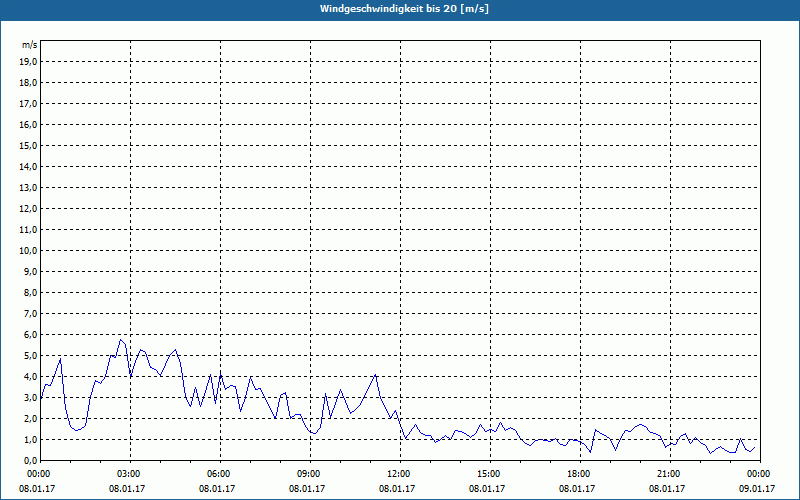This screenshot has height=500, width=800.
Task: Select the '2,0' y-axis value
Action: (x=30, y=418)
